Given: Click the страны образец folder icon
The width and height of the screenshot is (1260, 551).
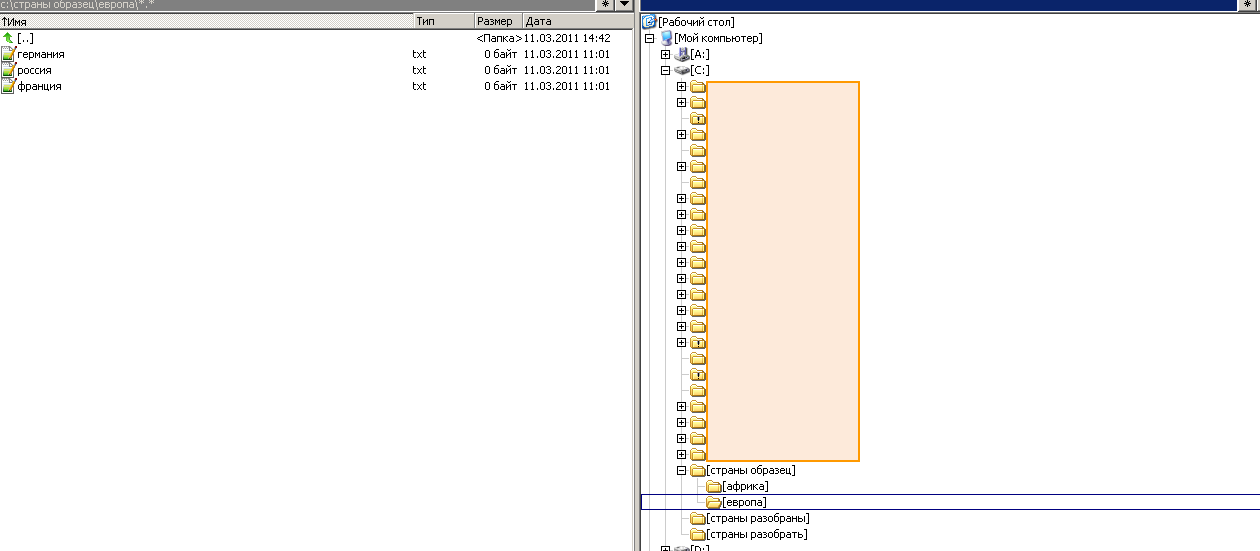Looking at the screenshot, I should pyautogui.click(x=698, y=470).
